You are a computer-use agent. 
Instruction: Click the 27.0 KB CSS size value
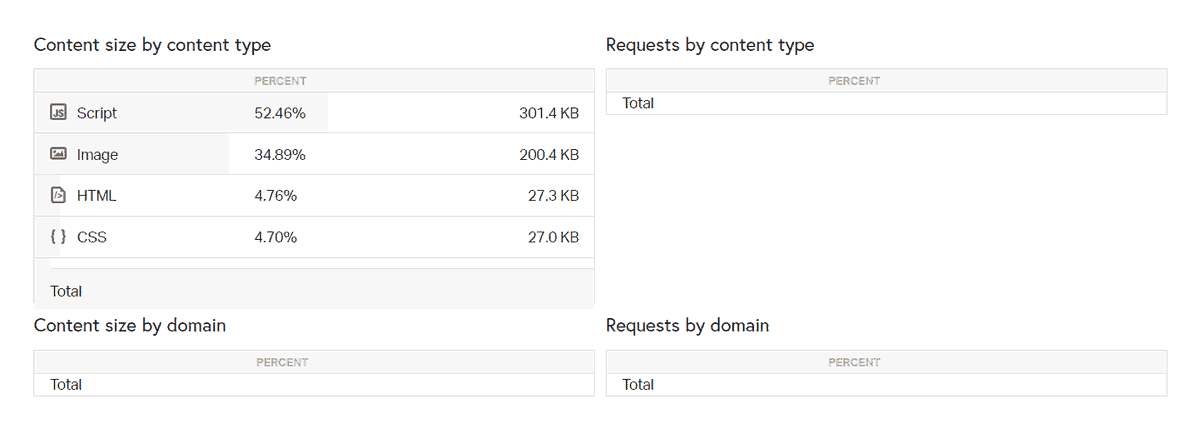553,237
